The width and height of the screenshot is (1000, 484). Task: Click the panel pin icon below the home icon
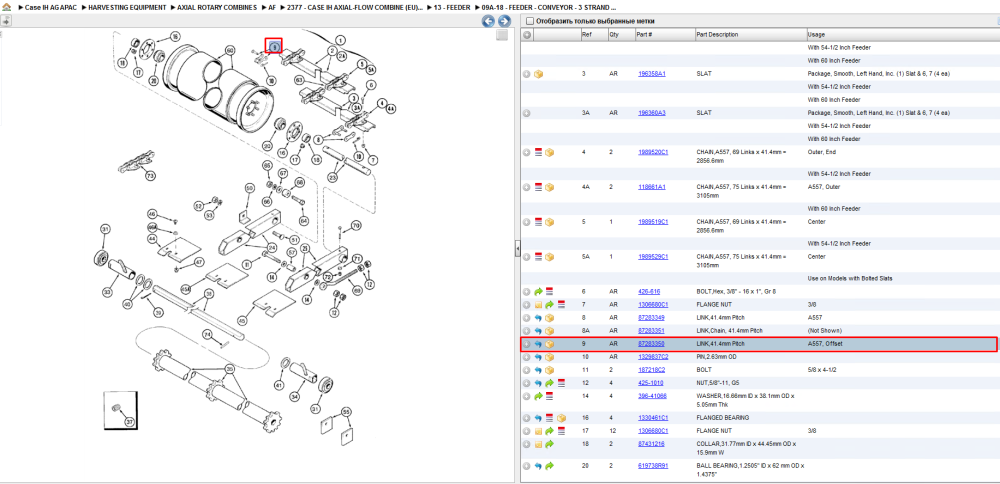[x=5, y=21]
